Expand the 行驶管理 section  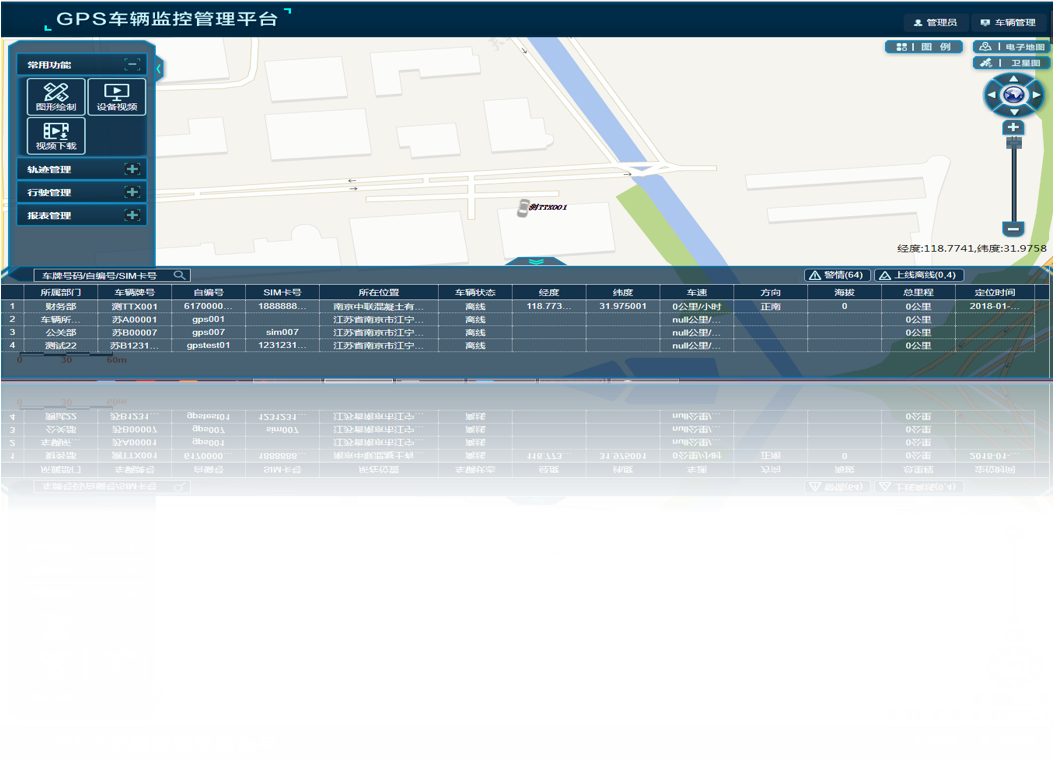[x=132, y=192]
